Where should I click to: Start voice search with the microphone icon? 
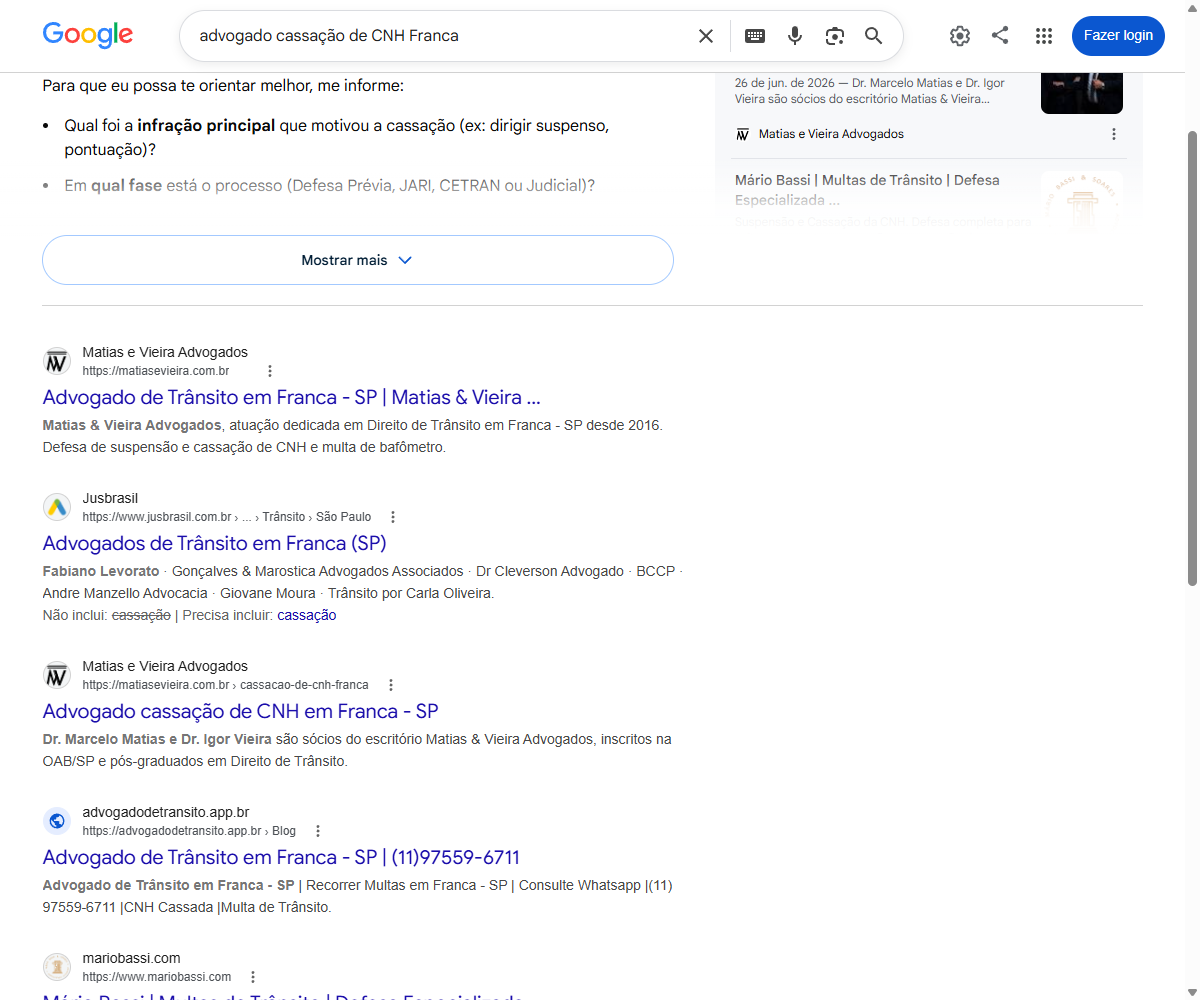coord(795,36)
